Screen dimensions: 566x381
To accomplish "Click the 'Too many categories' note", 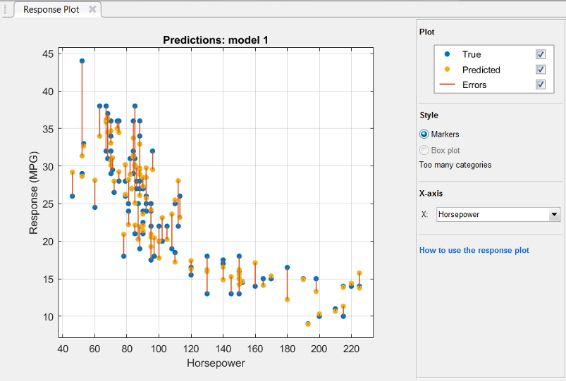I will coord(455,165).
